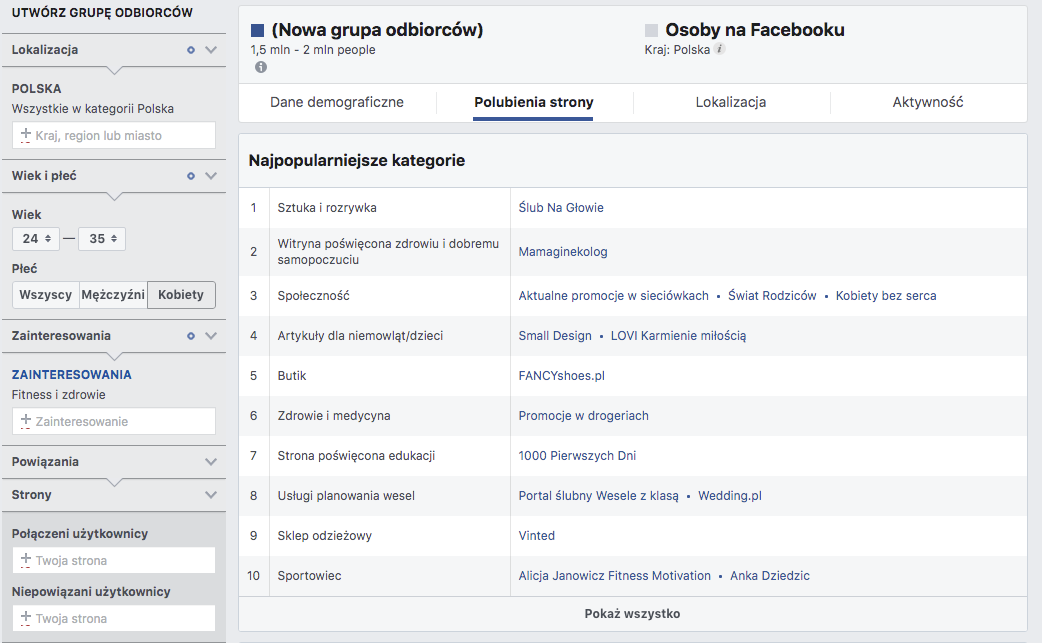Screen dimensions: 1042x643
Task: Open Aktualne promocje w sieciówkach link
Action: tap(613, 296)
